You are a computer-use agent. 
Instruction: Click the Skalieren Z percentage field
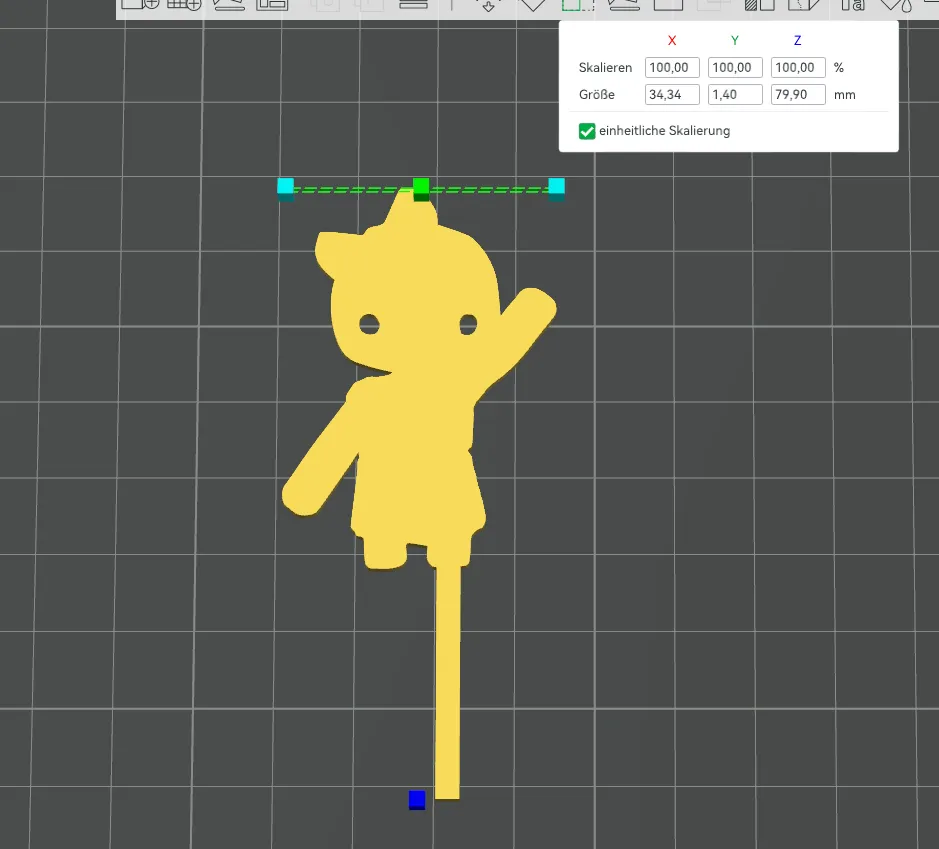point(798,68)
